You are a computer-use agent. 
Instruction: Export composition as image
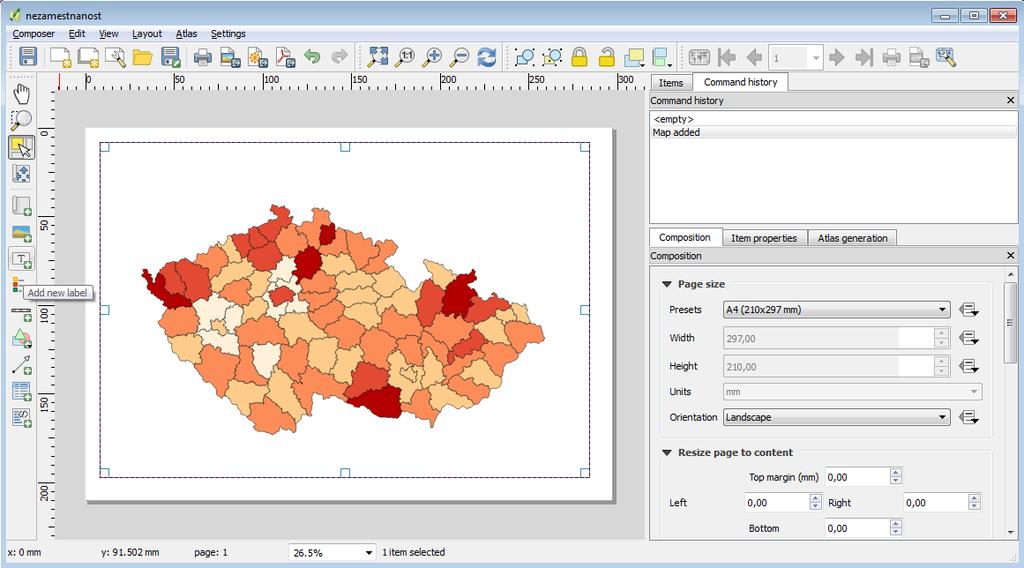[230, 57]
